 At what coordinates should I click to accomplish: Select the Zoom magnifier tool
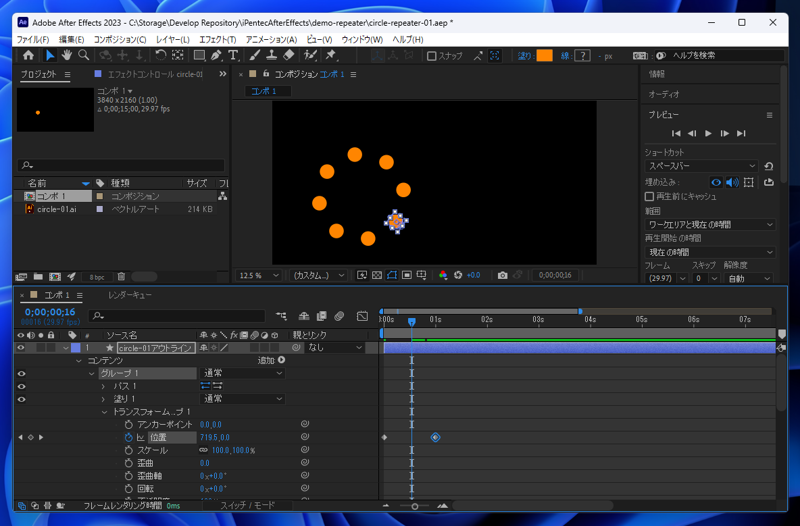(x=84, y=56)
